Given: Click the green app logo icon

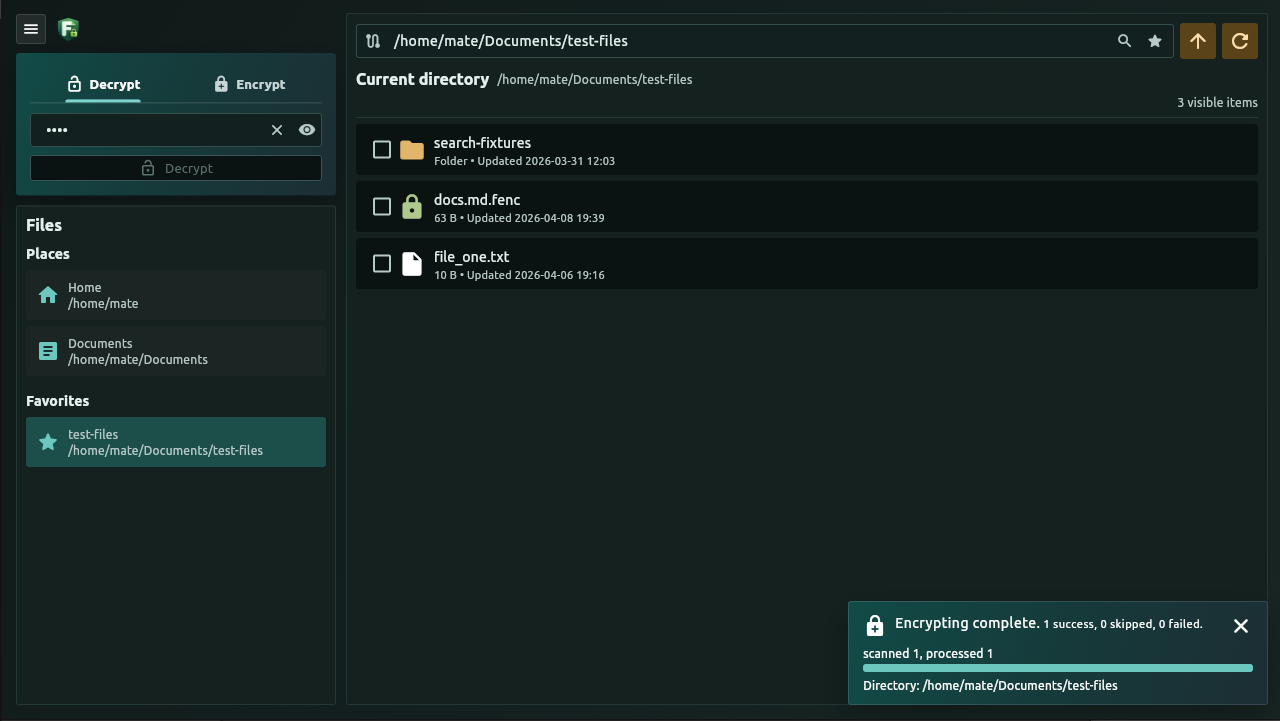Looking at the screenshot, I should point(69,29).
